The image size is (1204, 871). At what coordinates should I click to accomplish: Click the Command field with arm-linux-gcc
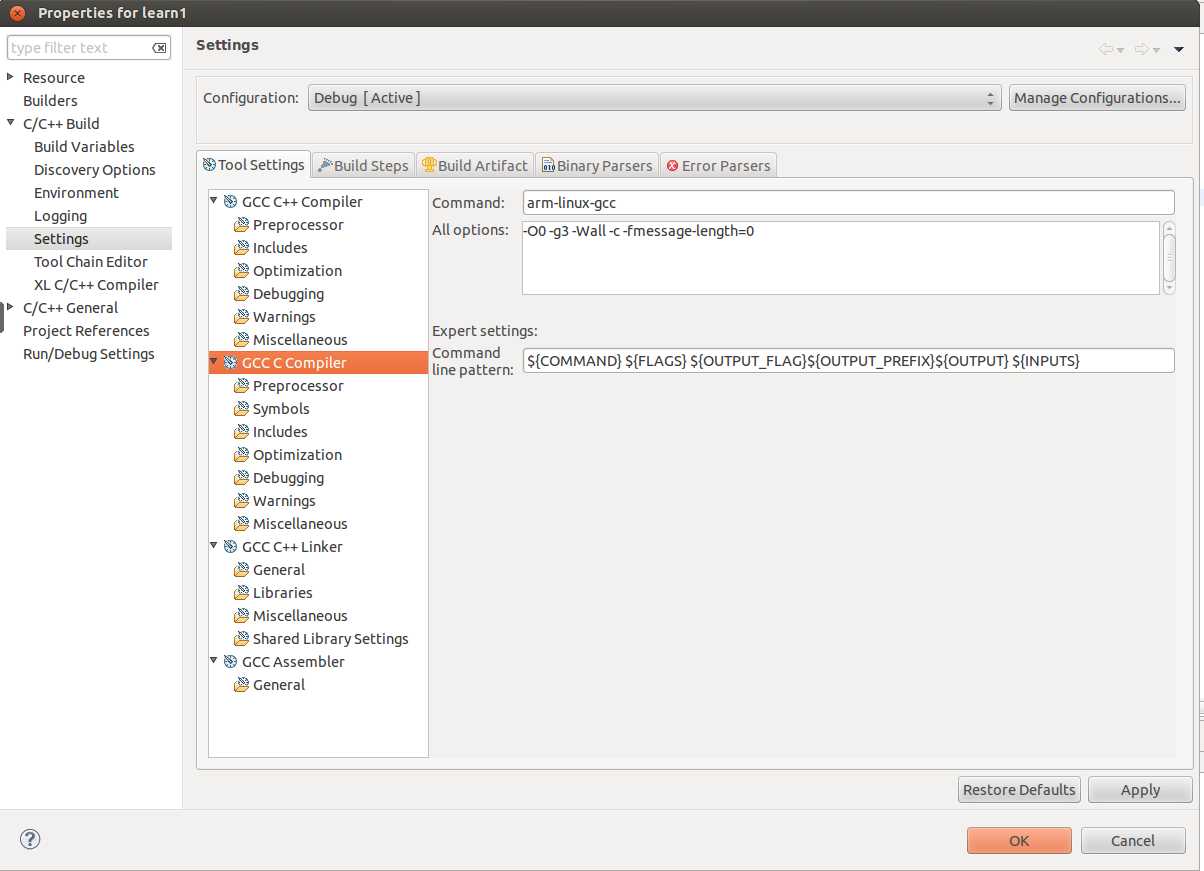848,202
